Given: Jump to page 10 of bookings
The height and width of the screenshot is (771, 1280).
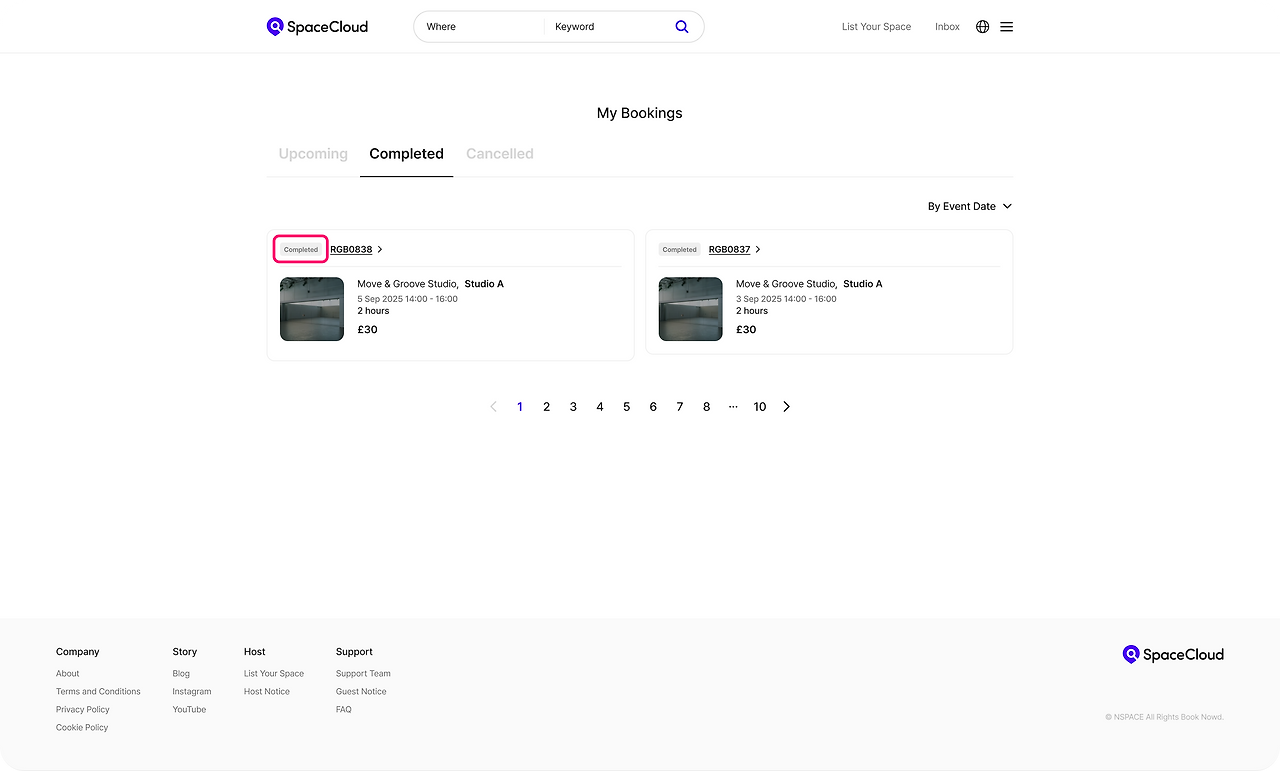Looking at the screenshot, I should point(760,407).
